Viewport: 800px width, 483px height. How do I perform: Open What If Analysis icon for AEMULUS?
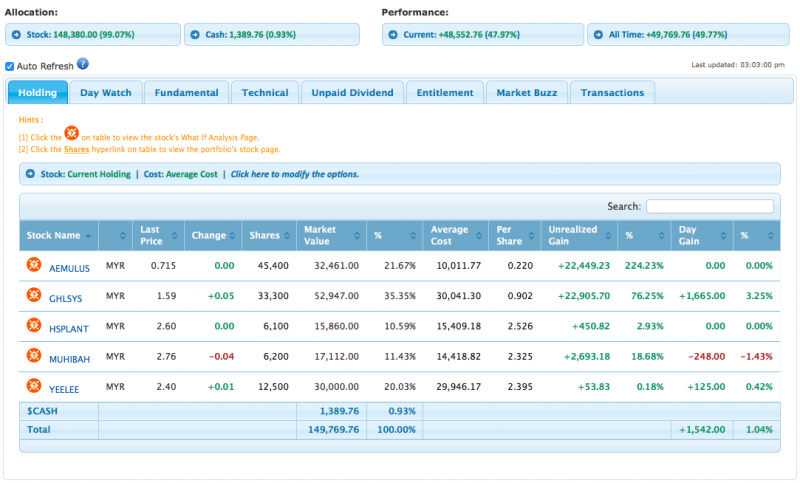point(33,265)
